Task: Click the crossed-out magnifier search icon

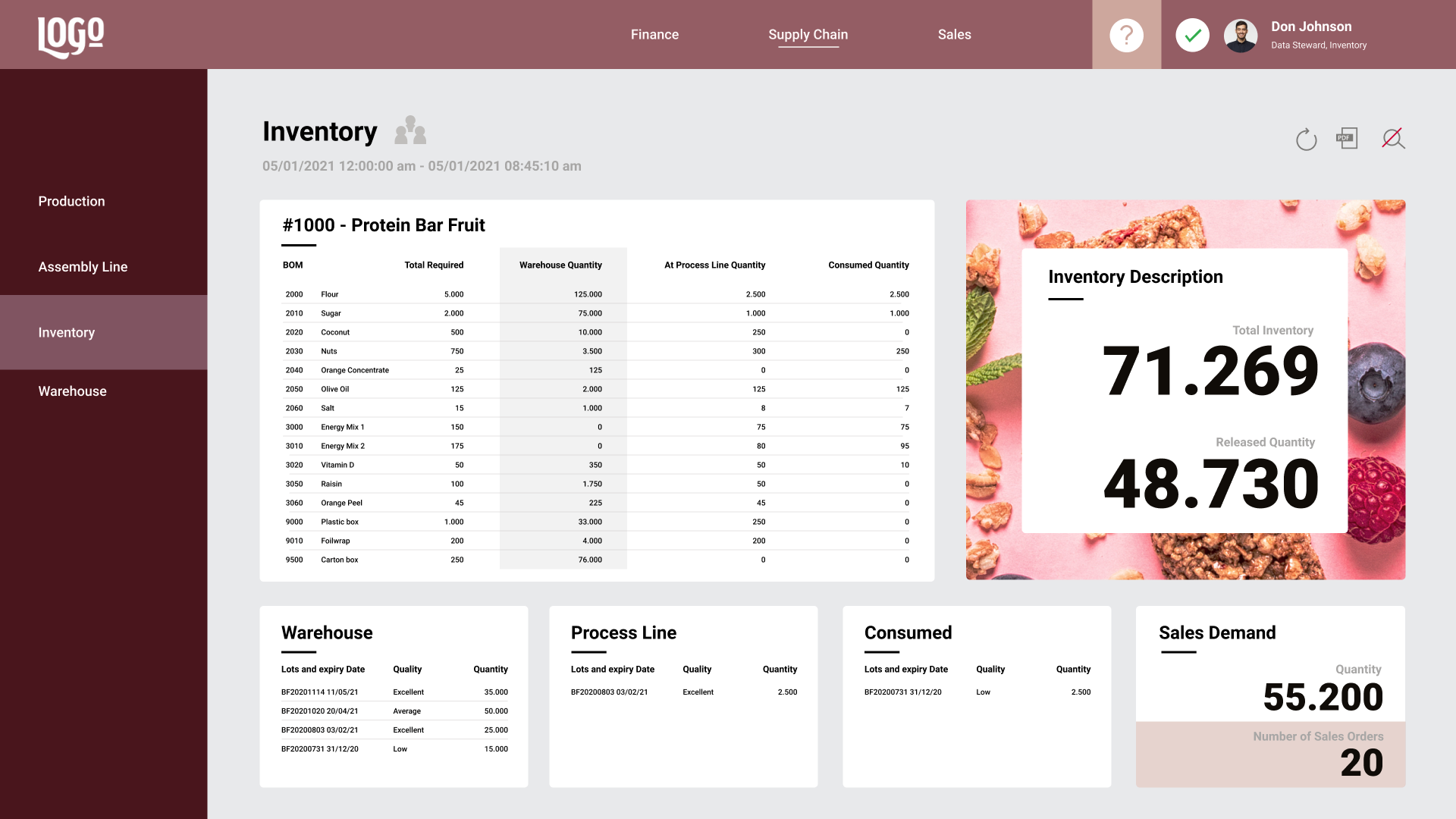Action: (x=1393, y=138)
